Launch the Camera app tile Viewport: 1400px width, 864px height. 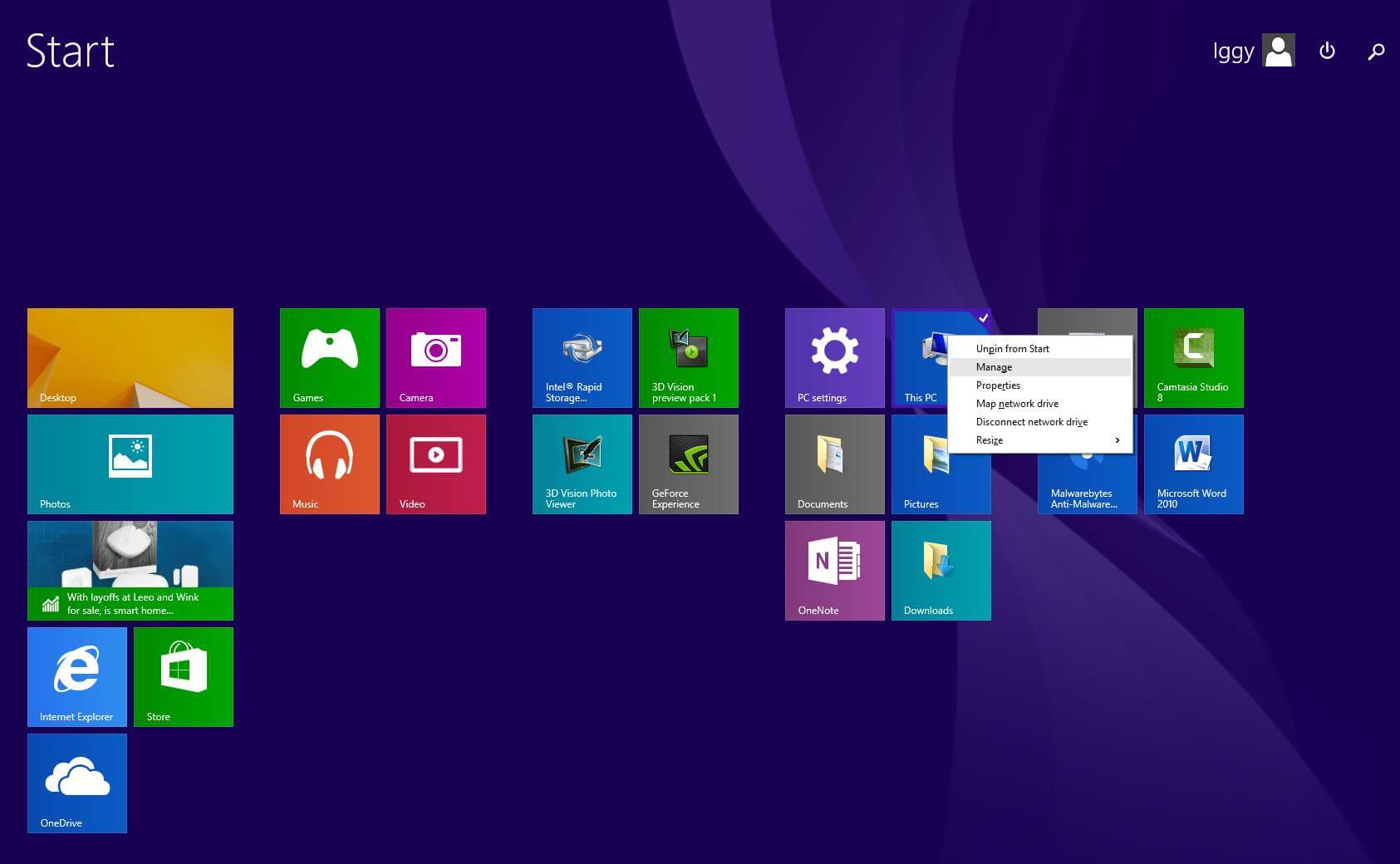coord(435,357)
